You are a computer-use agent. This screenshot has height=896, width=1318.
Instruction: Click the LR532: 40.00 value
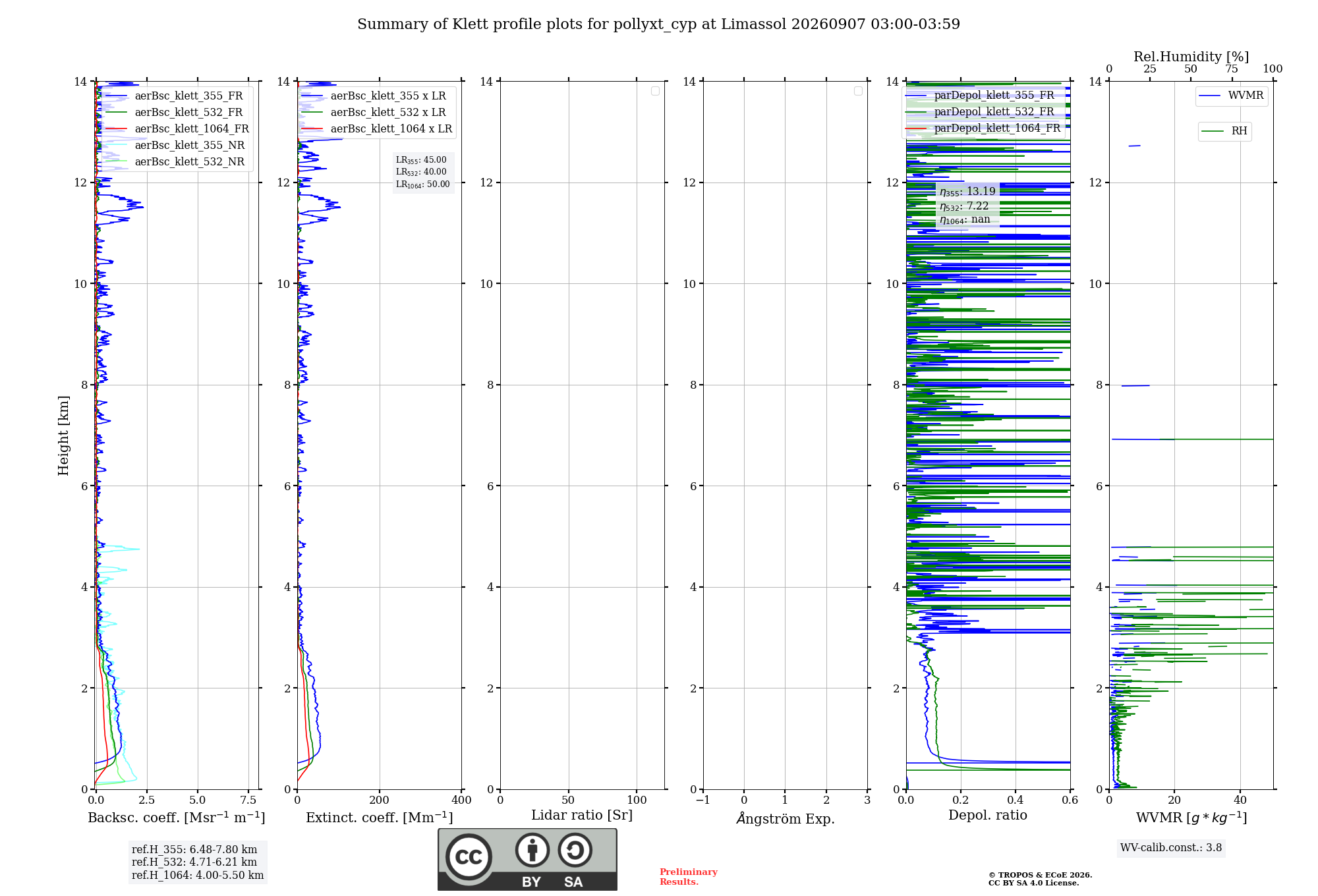coord(421,172)
